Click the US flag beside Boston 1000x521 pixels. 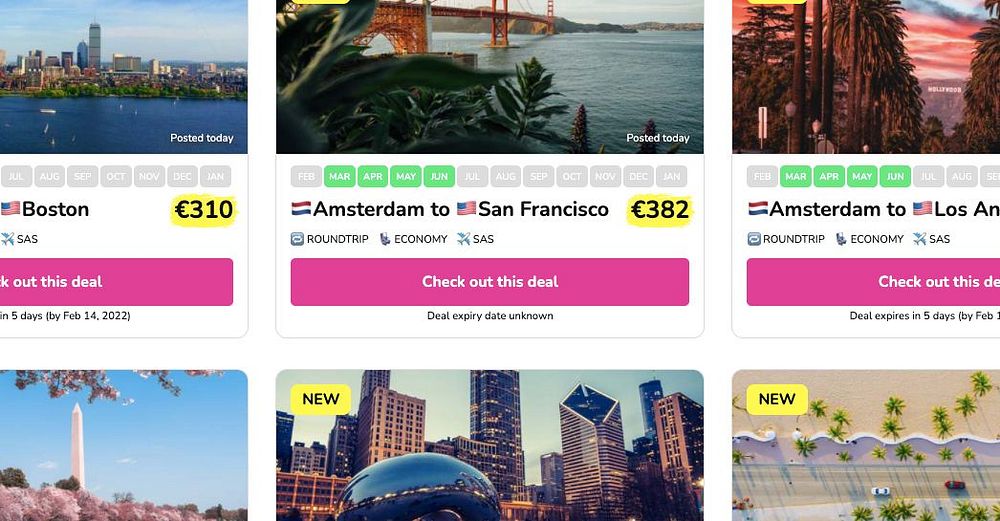10,209
